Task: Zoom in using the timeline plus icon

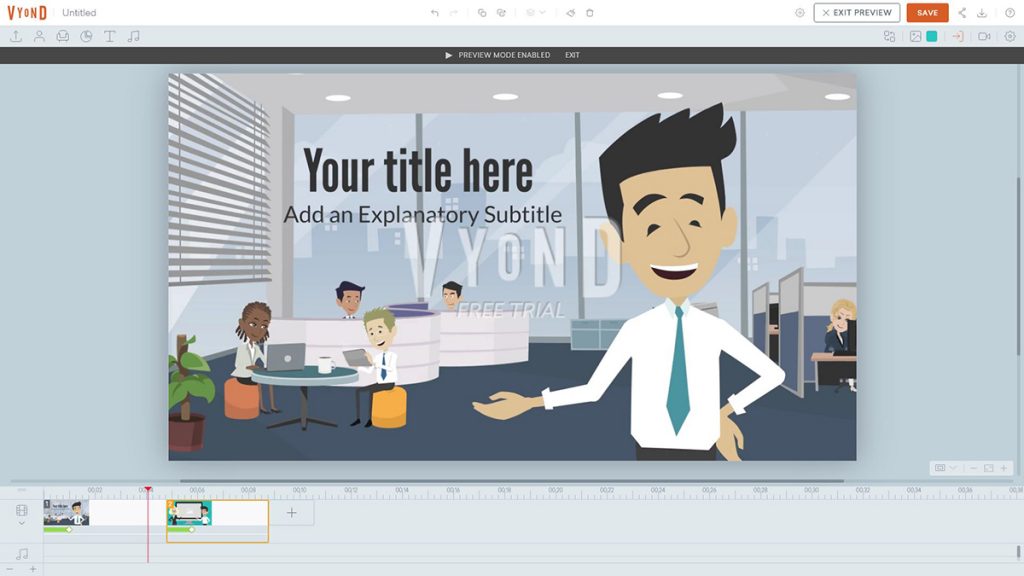Action: [x=33, y=569]
